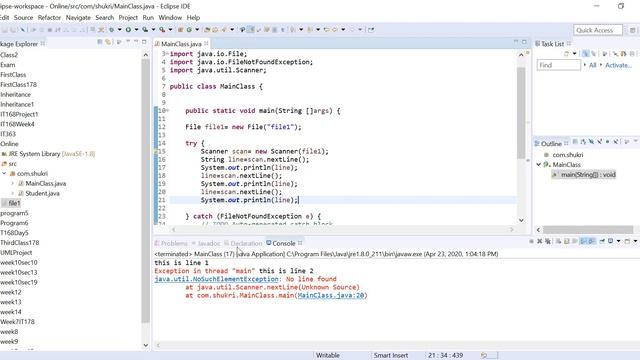The image size is (640, 360).
Task: Click the Activate... link in Task List
Action: 618,65
